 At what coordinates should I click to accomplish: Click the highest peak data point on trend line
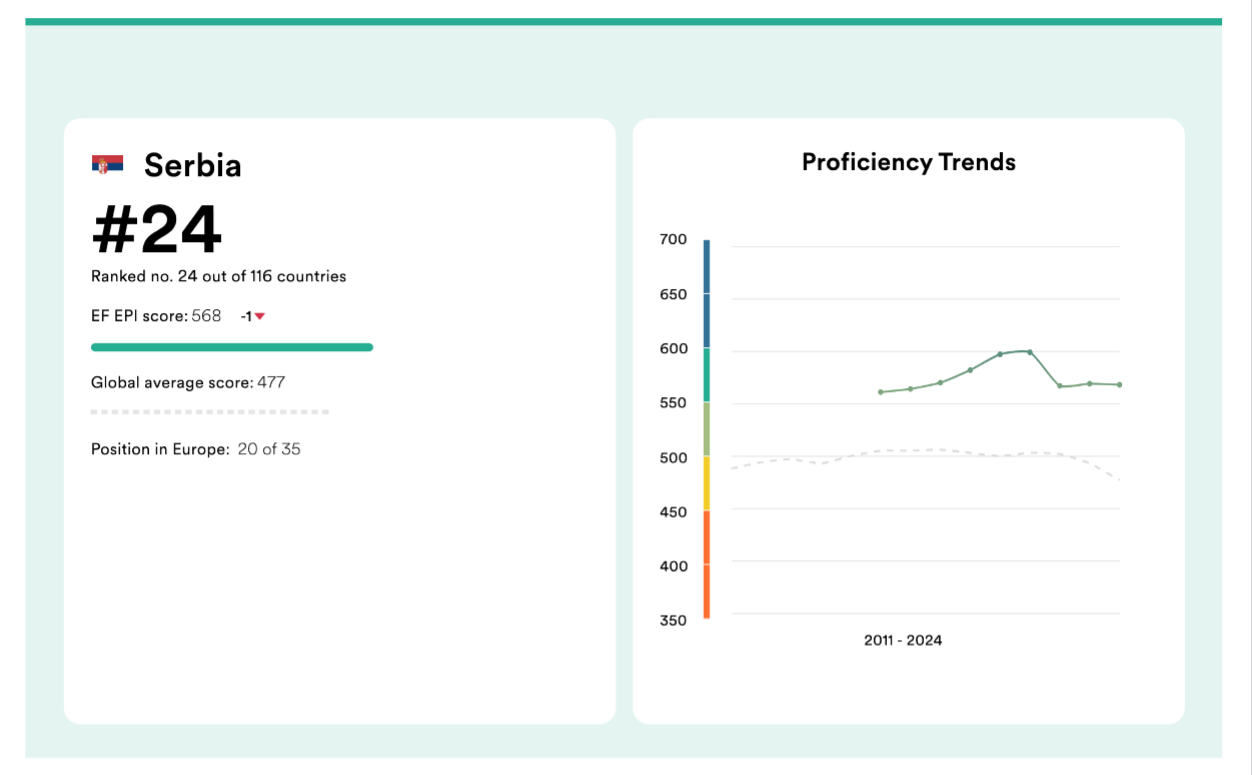click(x=1029, y=352)
